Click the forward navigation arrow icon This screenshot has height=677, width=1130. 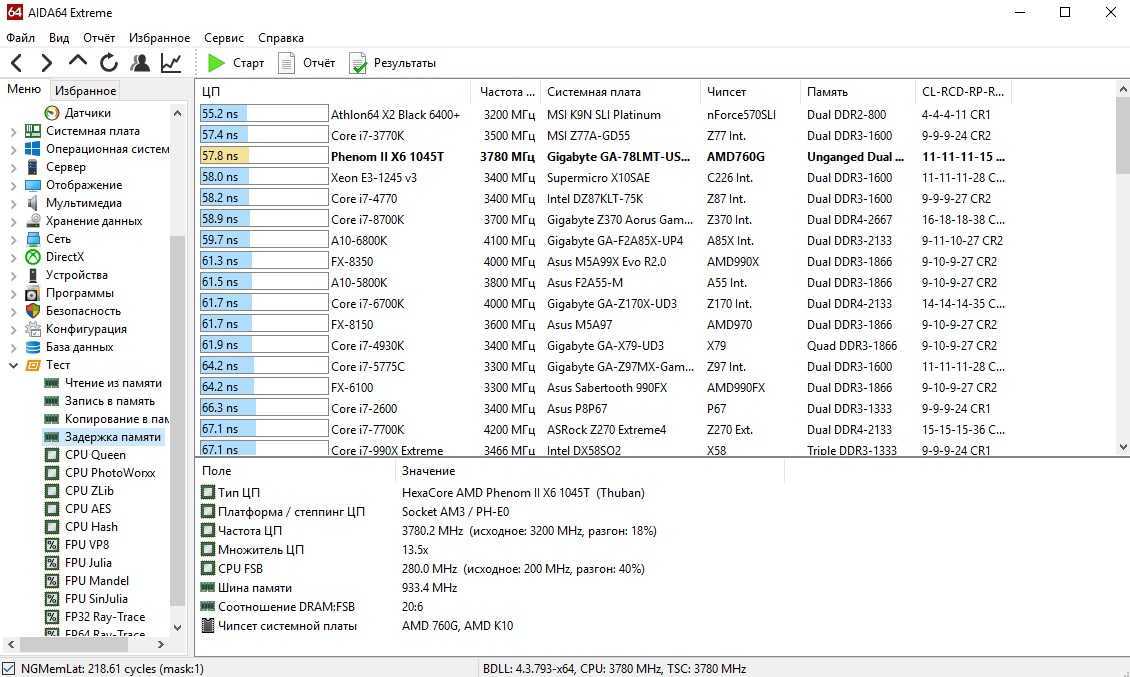click(x=46, y=63)
